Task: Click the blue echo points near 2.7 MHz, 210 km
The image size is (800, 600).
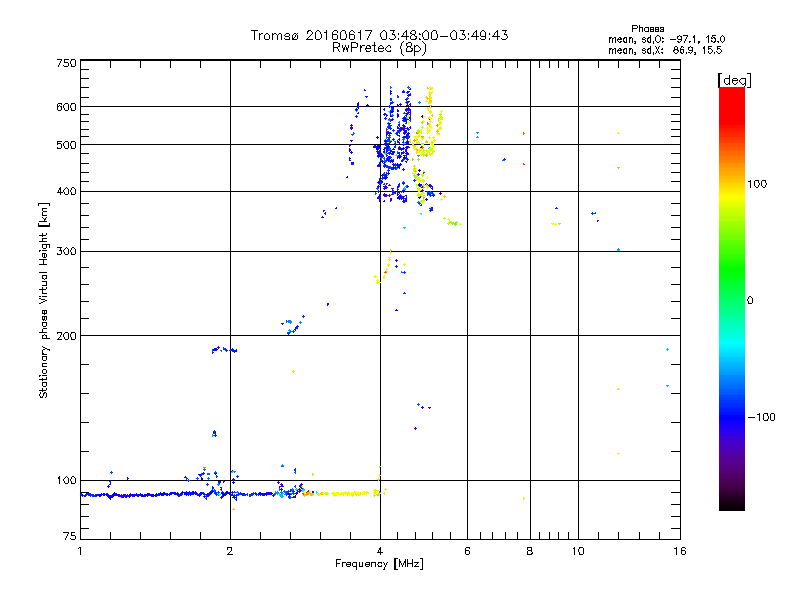Action: point(293,325)
